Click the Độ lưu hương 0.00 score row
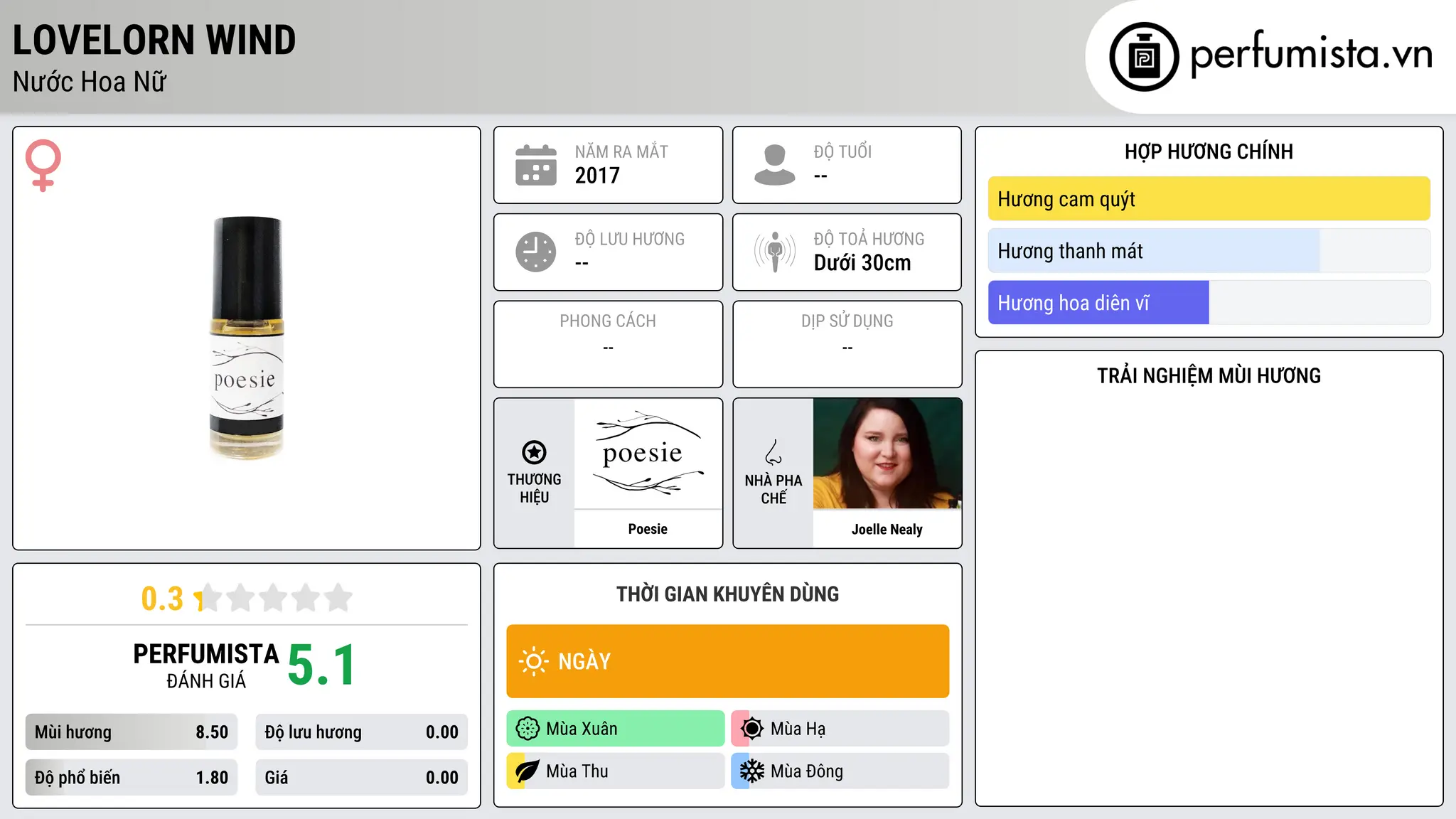Viewport: 1456px width, 819px height. pos(362,732)
